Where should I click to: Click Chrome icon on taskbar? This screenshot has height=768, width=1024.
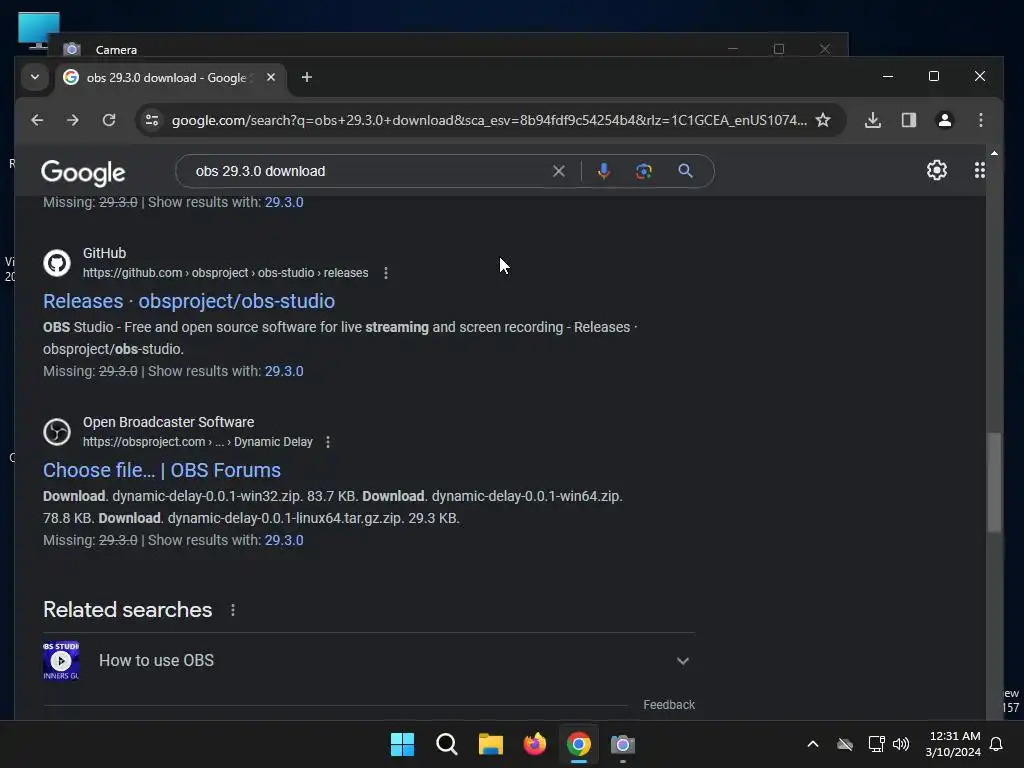tap(579, 744)
